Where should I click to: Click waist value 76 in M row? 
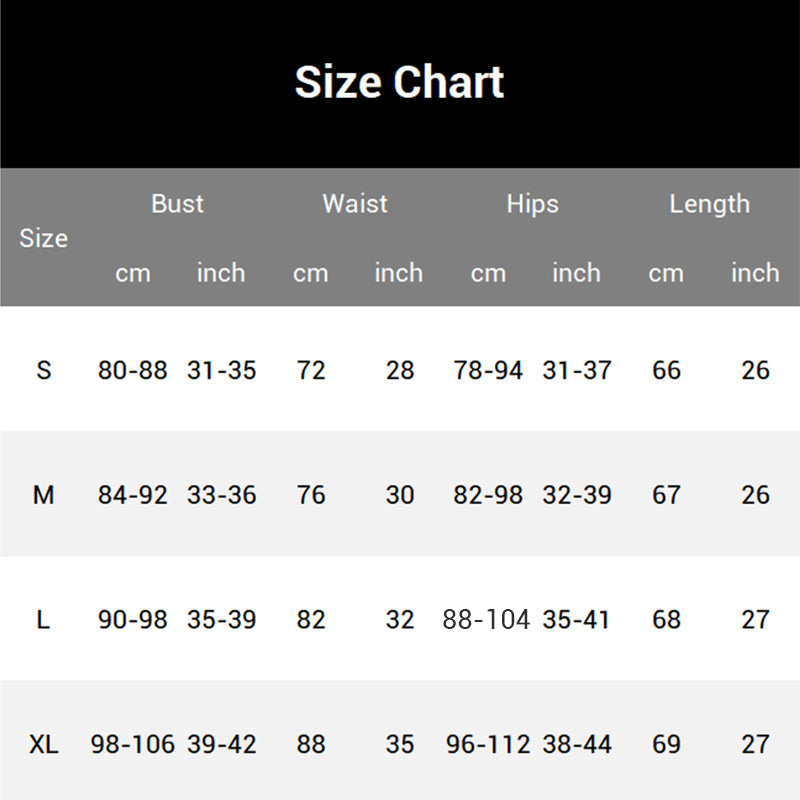tap(311, 495)
